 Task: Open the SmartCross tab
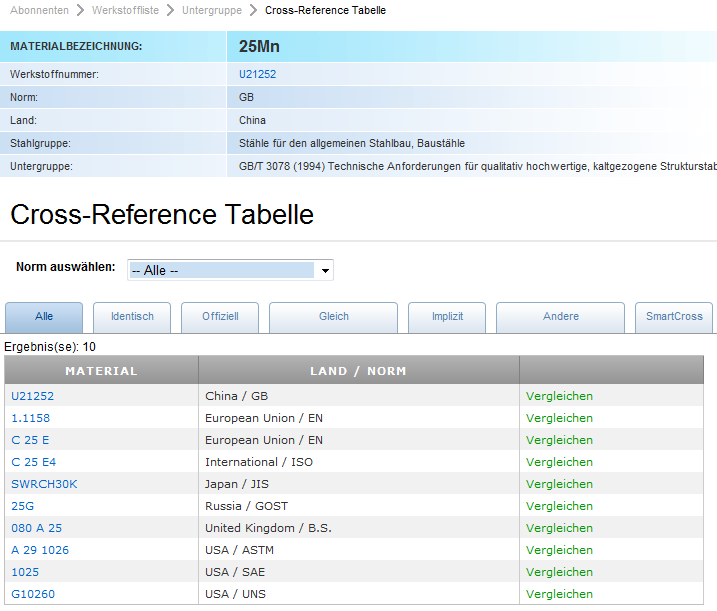(674, 317)
